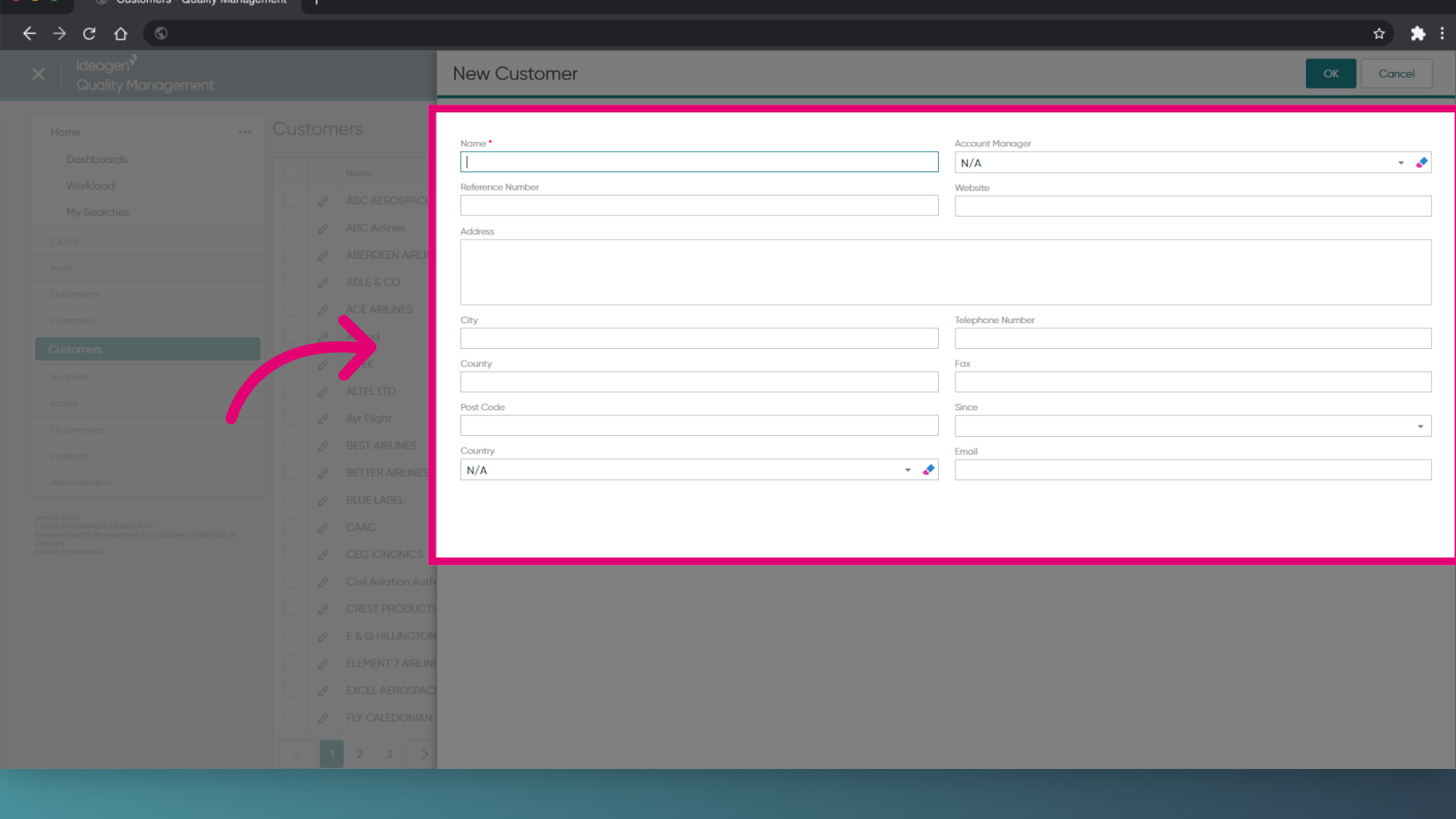Edit ABLE & CO row pencil icon

(x=323, y=283)
